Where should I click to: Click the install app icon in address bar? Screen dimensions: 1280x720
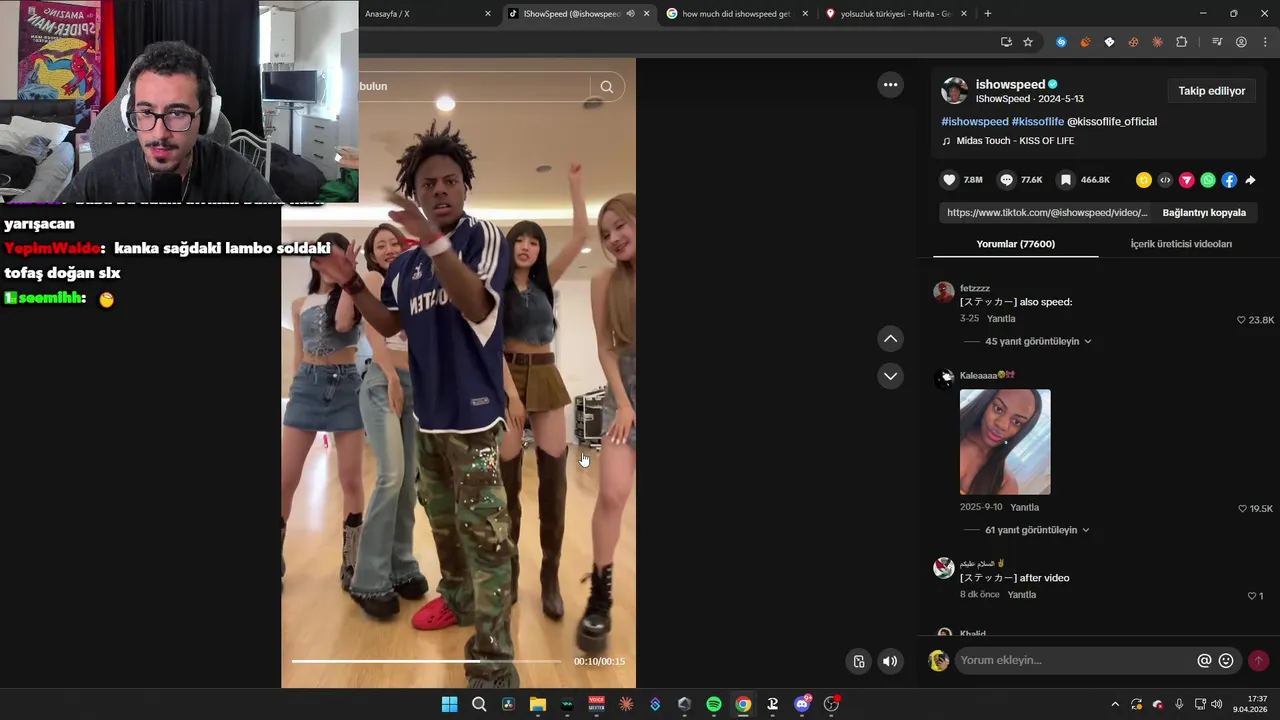pos(1006,42)
